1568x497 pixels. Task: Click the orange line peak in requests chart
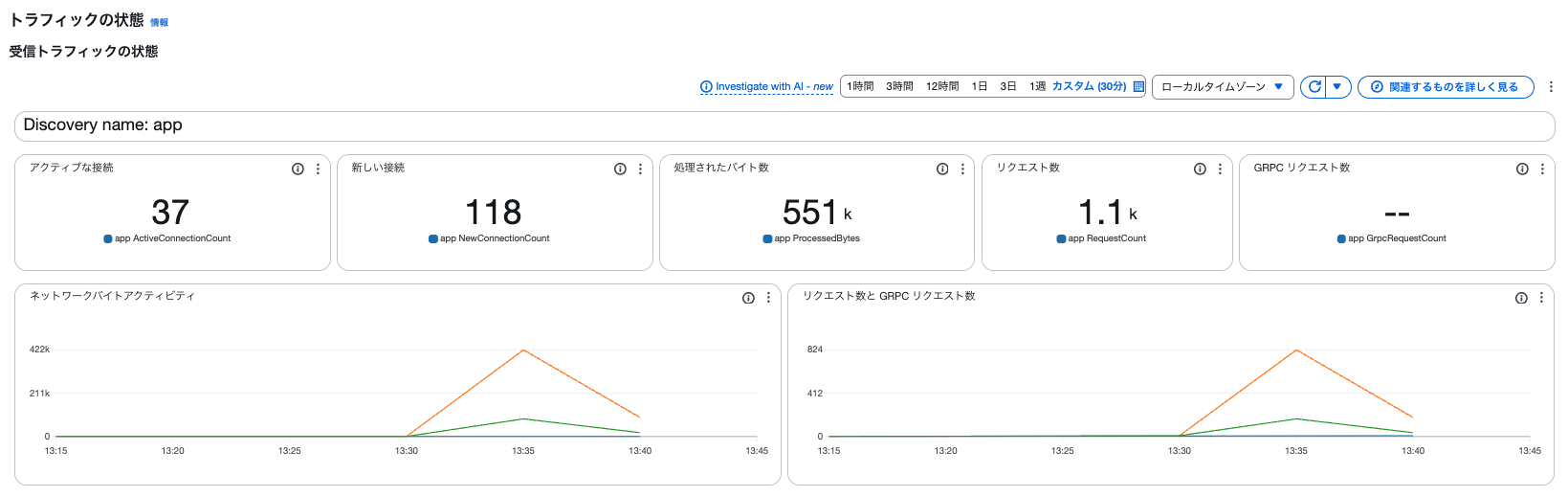[x=1296, y=350]
